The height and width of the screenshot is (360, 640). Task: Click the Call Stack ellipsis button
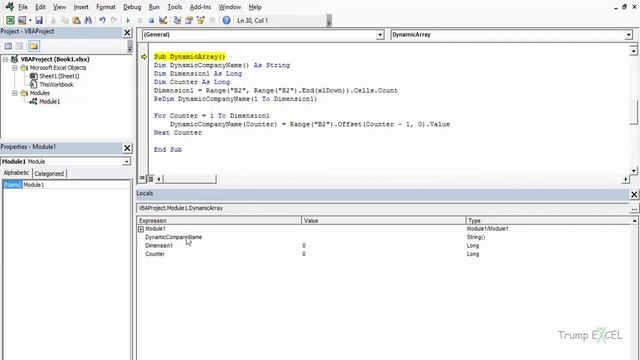pyautogui.click(x=634, y=208)
